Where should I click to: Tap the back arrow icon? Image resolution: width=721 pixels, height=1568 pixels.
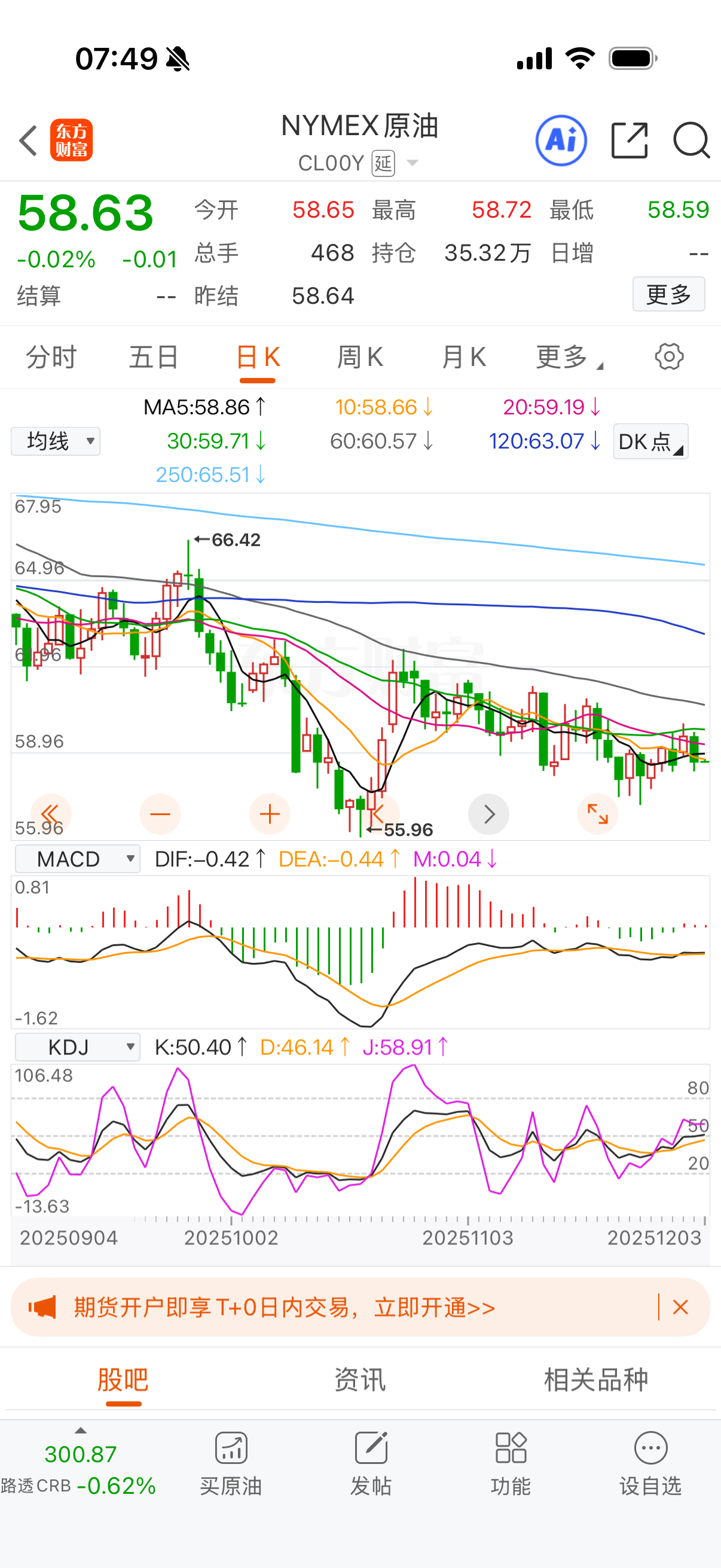28,141
